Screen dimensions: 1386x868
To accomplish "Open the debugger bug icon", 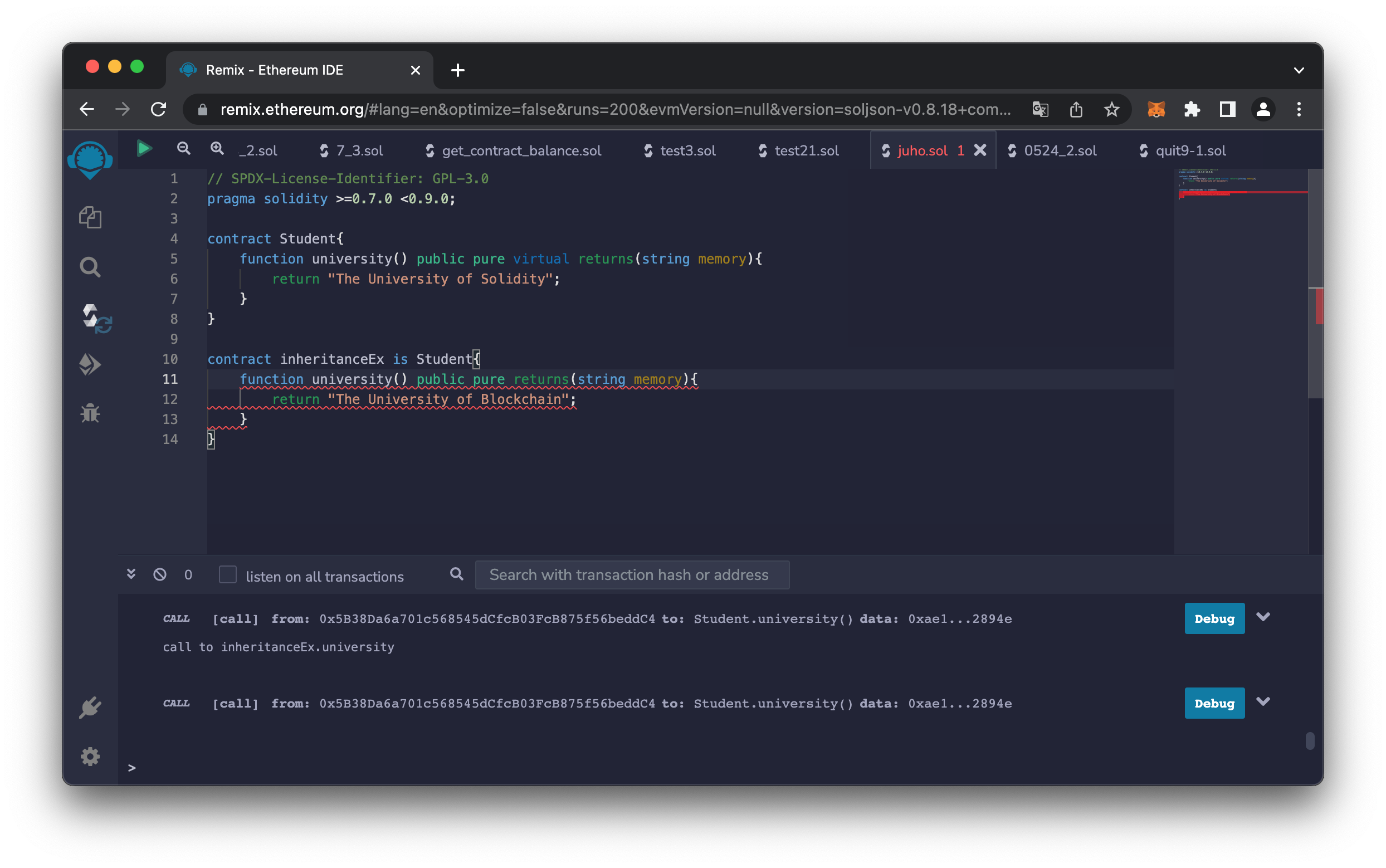I will 90,413.
